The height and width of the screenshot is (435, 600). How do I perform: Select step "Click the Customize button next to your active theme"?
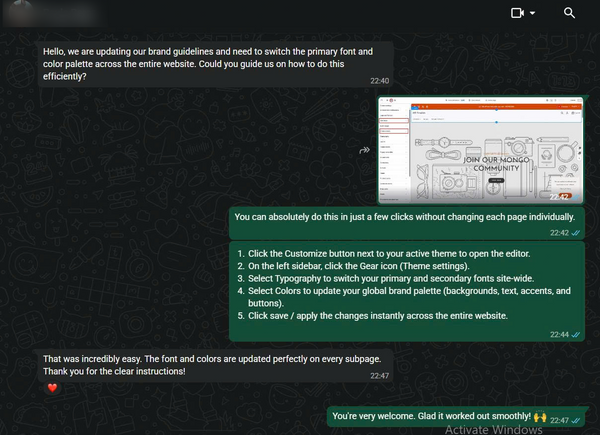(x=389, y=254)
